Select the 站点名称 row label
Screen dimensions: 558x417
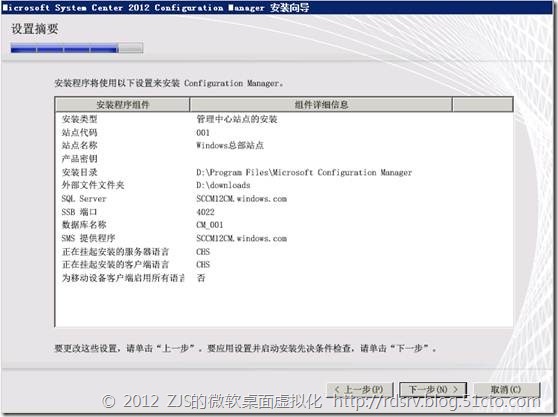click(79, 145)
